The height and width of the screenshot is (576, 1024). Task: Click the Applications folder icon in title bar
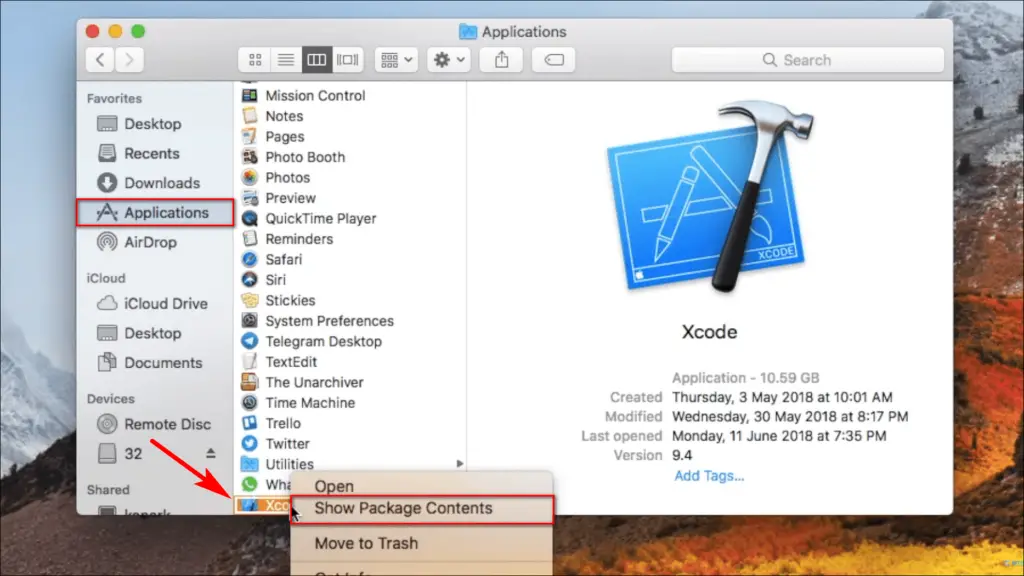pos(468,31)
